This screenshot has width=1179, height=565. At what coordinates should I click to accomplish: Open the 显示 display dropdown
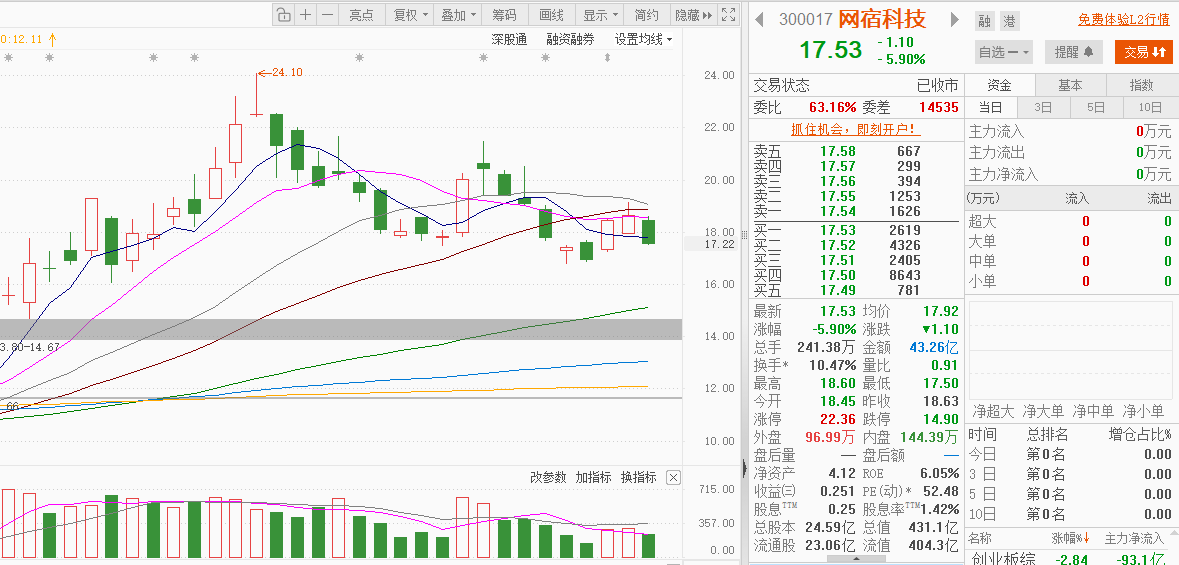(600, 14)
